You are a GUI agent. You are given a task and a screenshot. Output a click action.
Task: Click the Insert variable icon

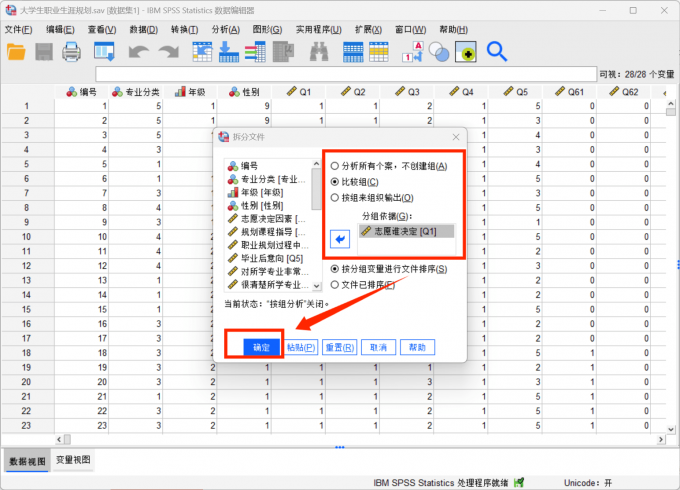tap(379, 52)
